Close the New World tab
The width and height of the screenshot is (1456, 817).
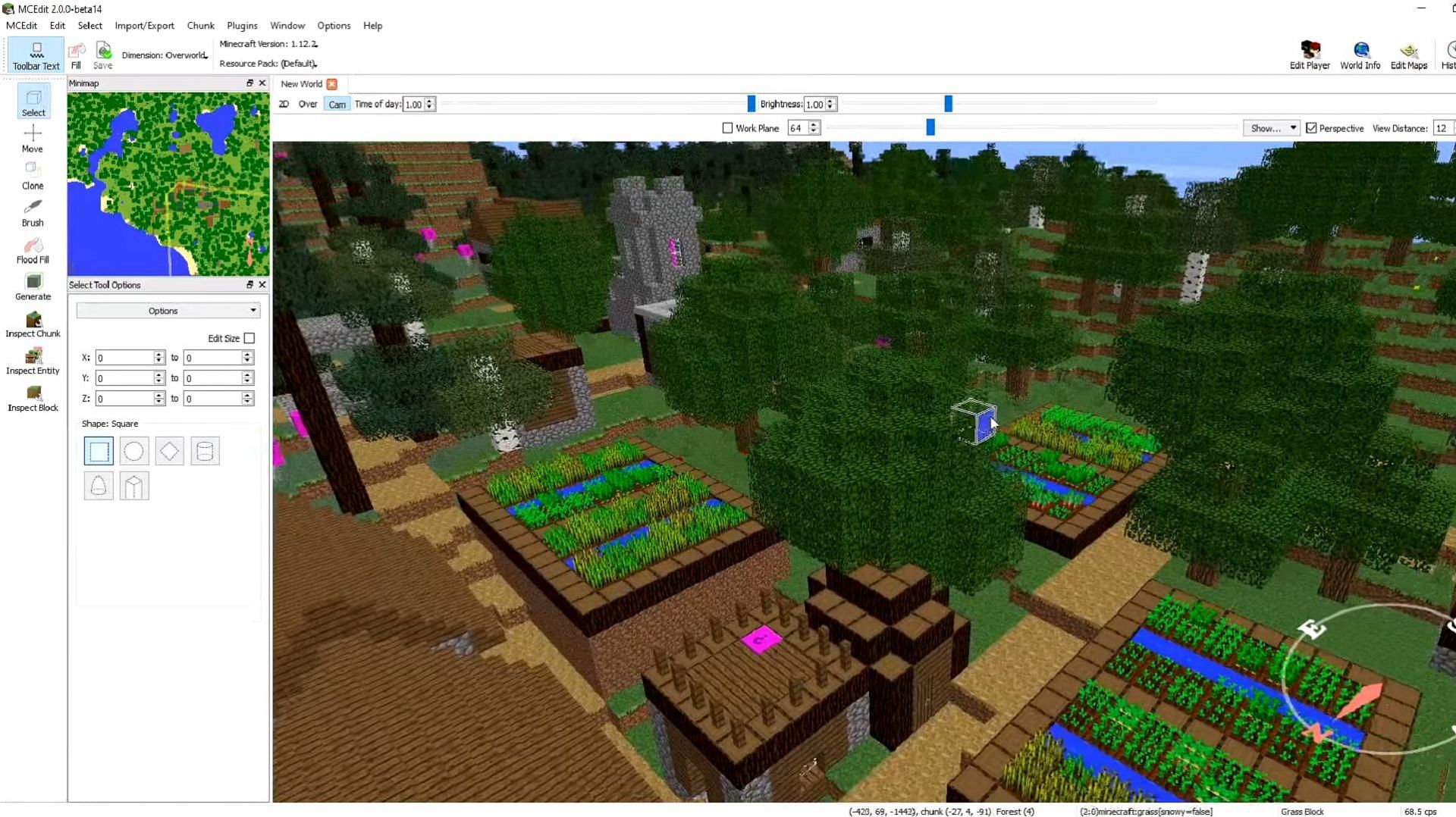click(331, 84)
